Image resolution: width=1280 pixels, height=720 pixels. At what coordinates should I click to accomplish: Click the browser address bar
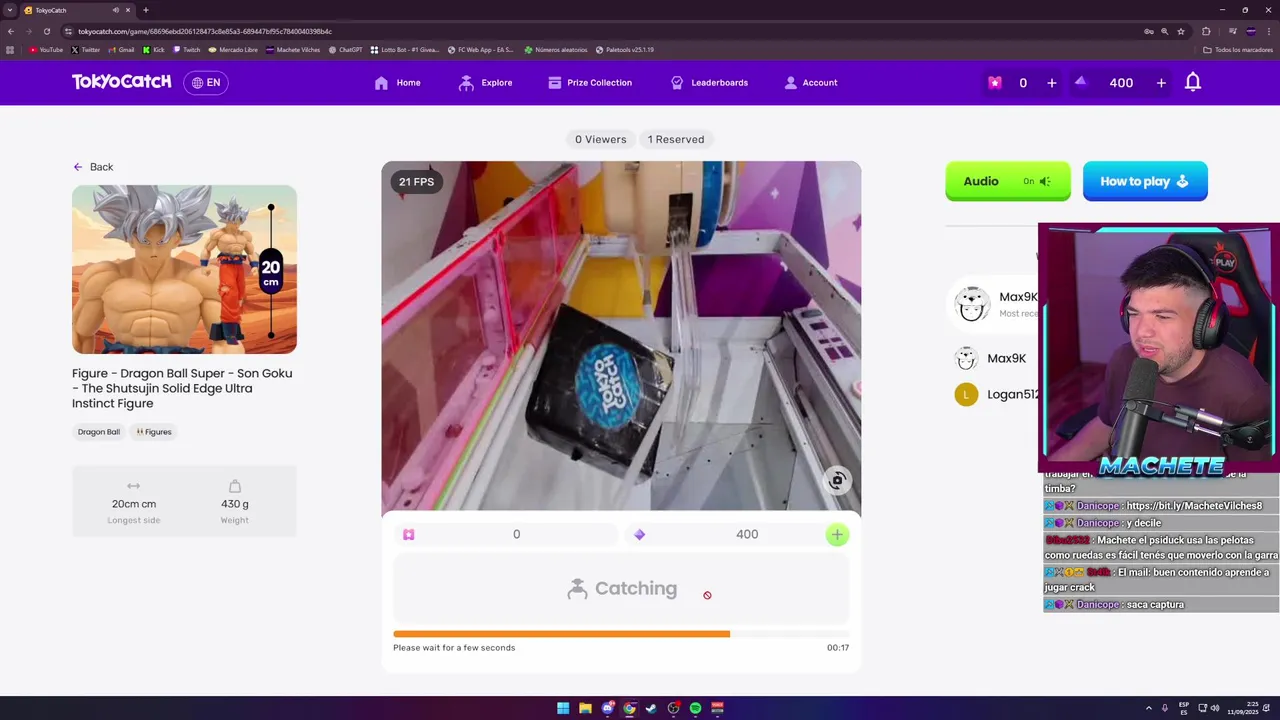(600, 31)
